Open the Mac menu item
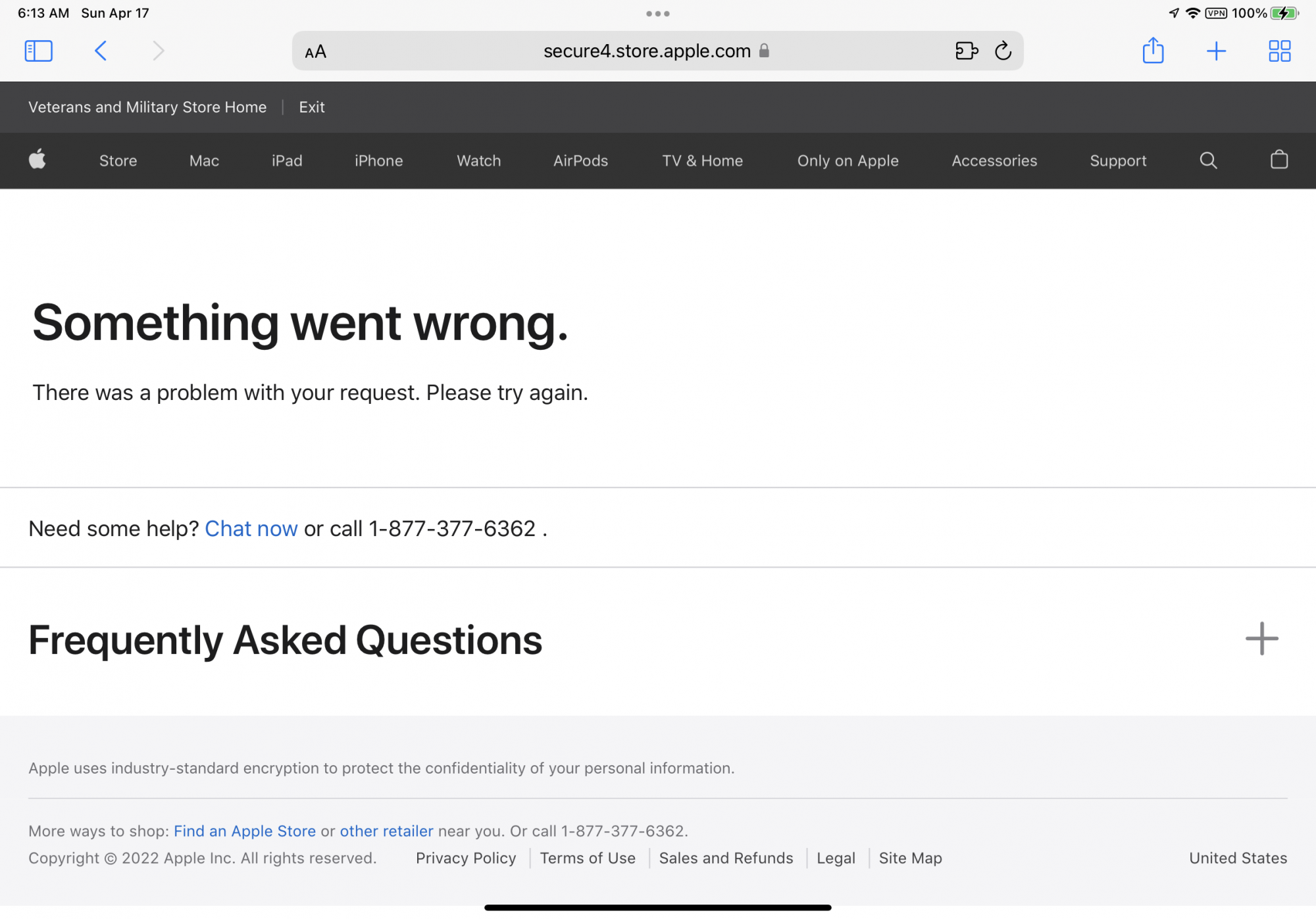The image size is (1316, 919). (204, 161)
